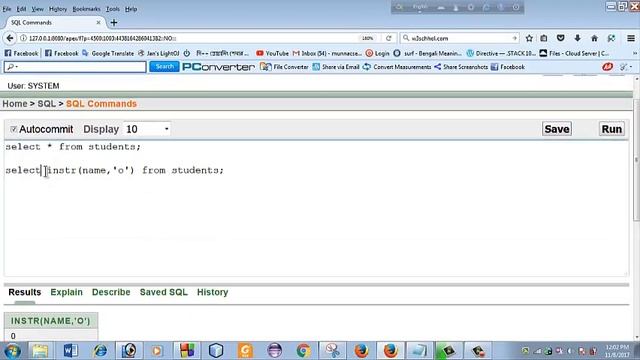Open the Login bookmark

point(378,53)
